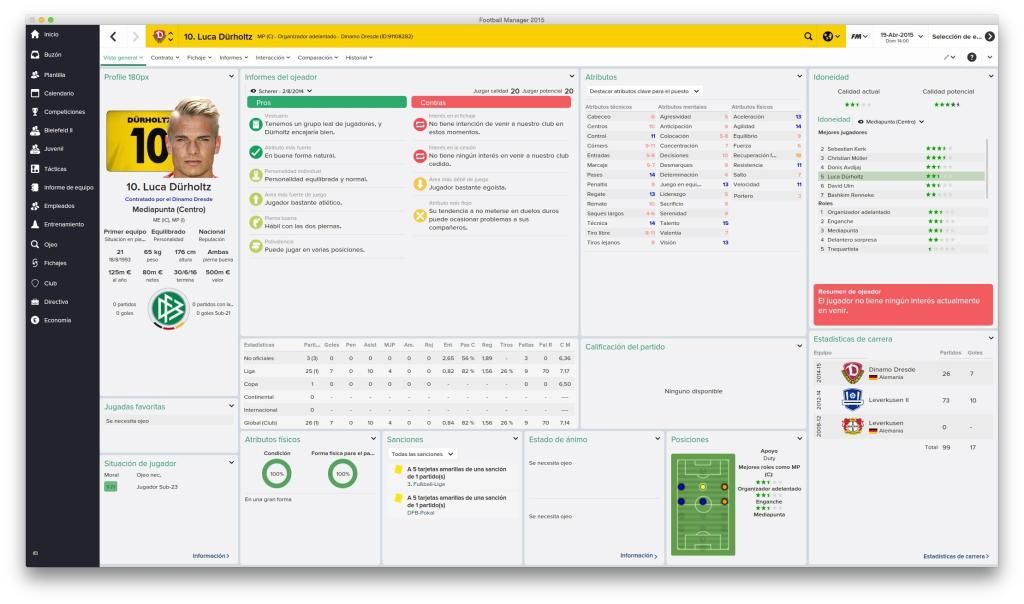Image resolution: width=1024 pixels, height=604 pixels.
Task: Switch to Vista general tab
Action: pyautogui.click(x=122, y=58)
